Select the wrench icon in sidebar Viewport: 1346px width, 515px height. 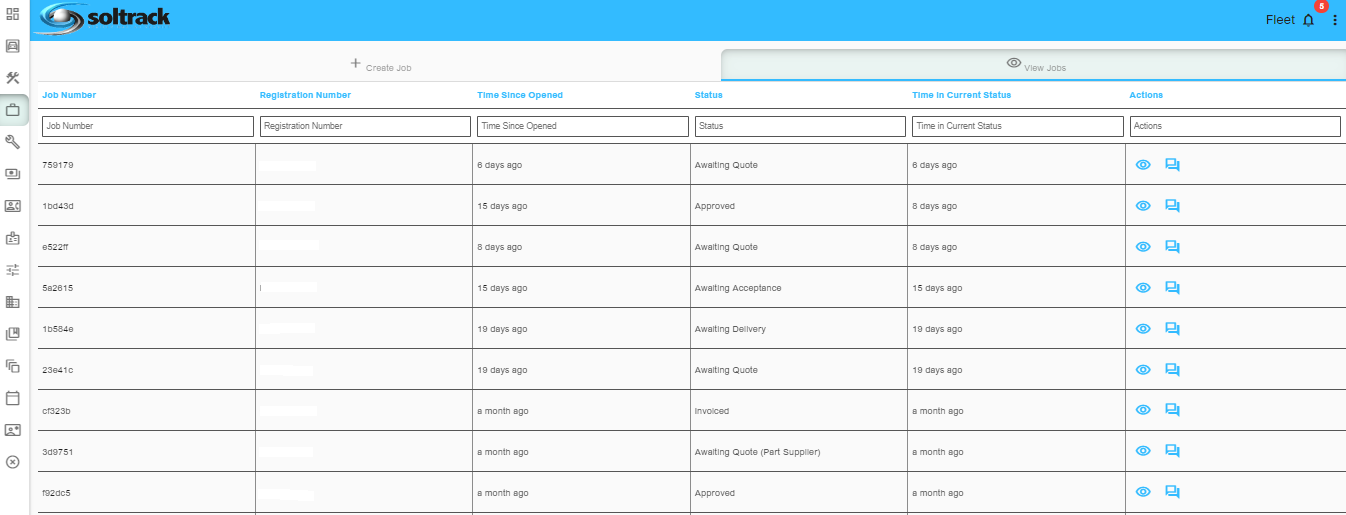[13, 142]
